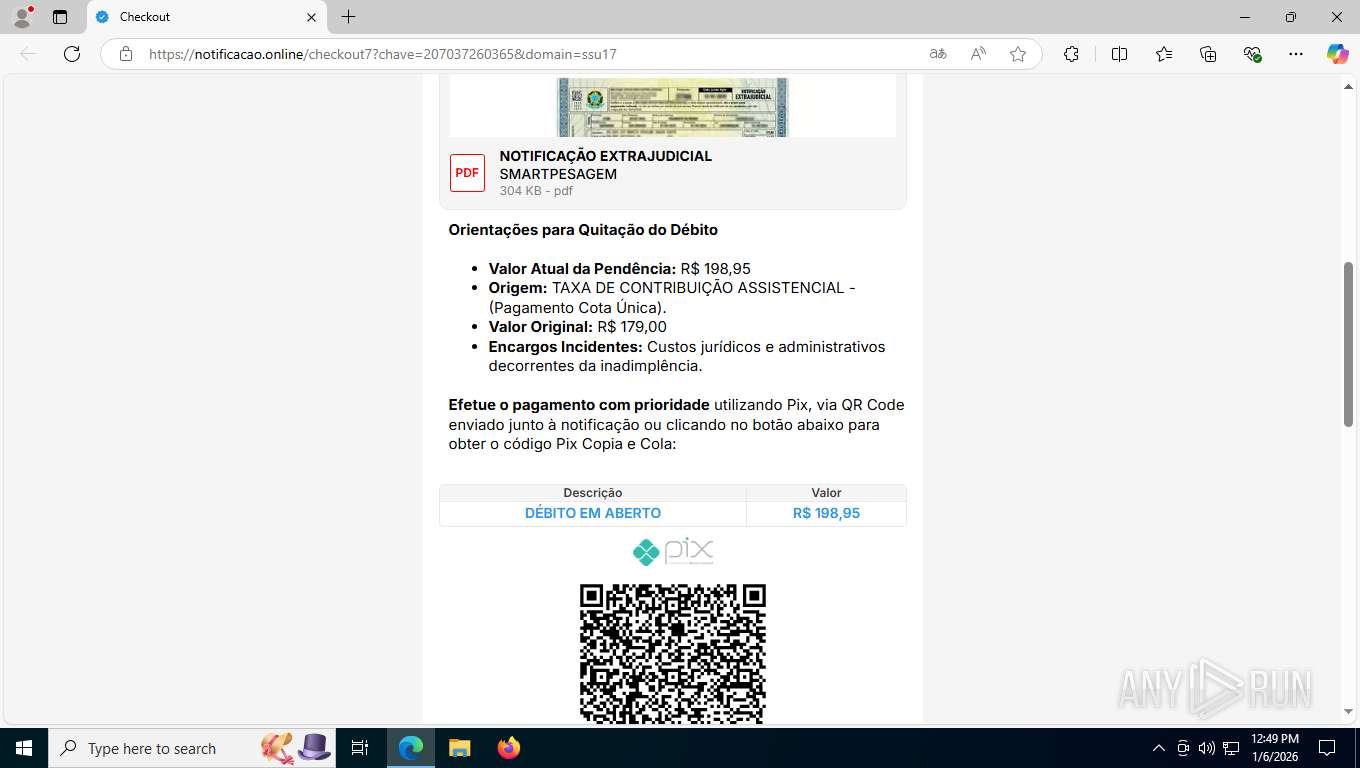Click the Valor column header
Image resolution: width=1360 pixels, height=768 pixels.
826,493
